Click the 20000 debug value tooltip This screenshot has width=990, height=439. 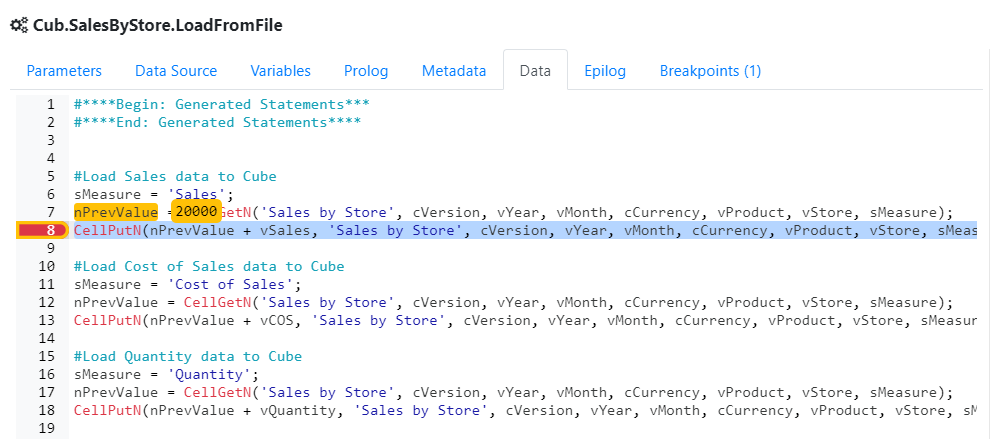click(x=196, y=212)
